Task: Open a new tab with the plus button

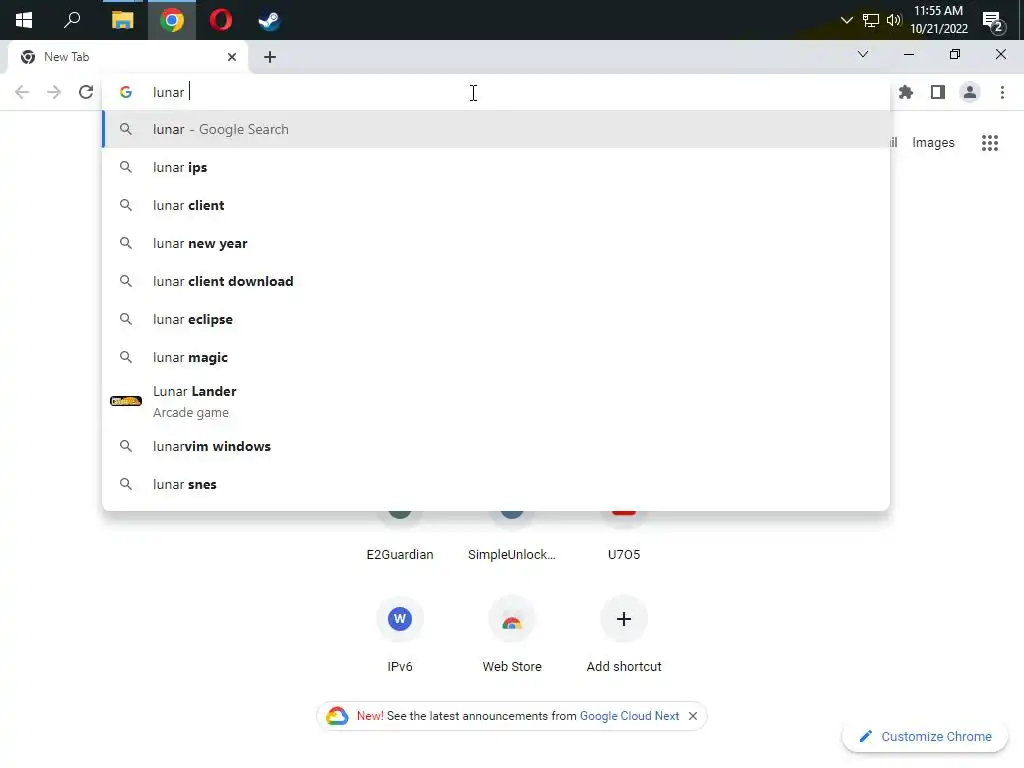Action: (x=270, y=57)
